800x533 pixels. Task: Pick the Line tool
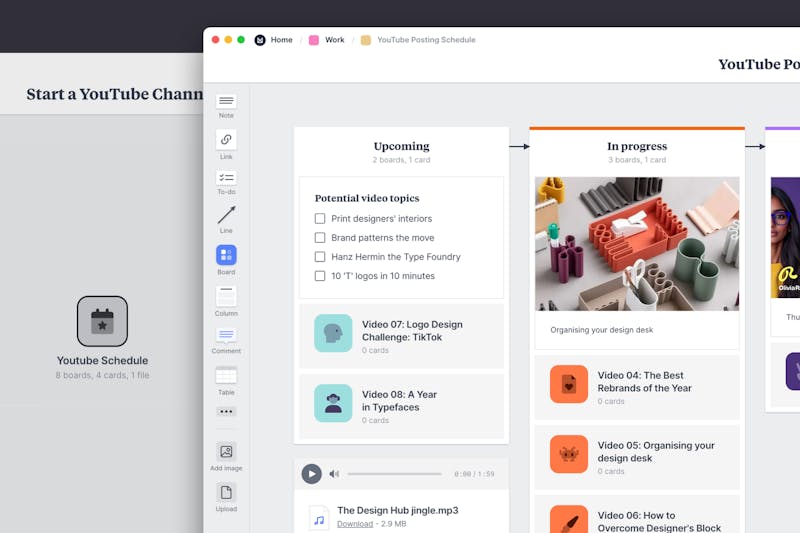[x=226, y=216]
